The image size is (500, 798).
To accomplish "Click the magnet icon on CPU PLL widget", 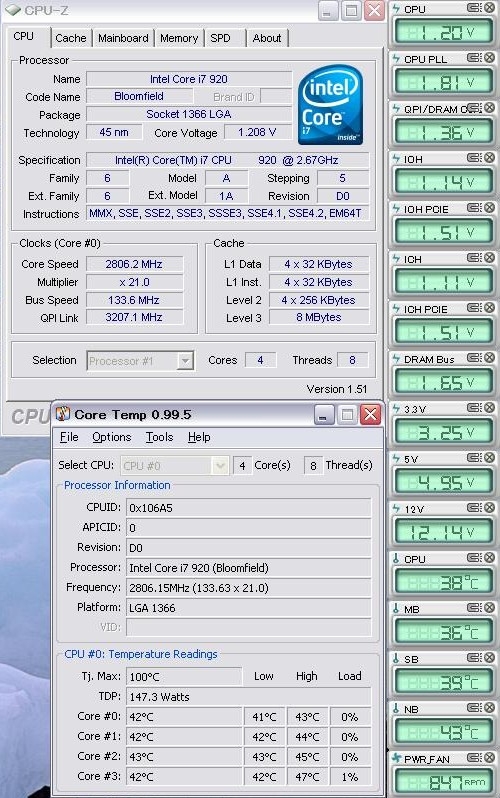I will [474, 58].
